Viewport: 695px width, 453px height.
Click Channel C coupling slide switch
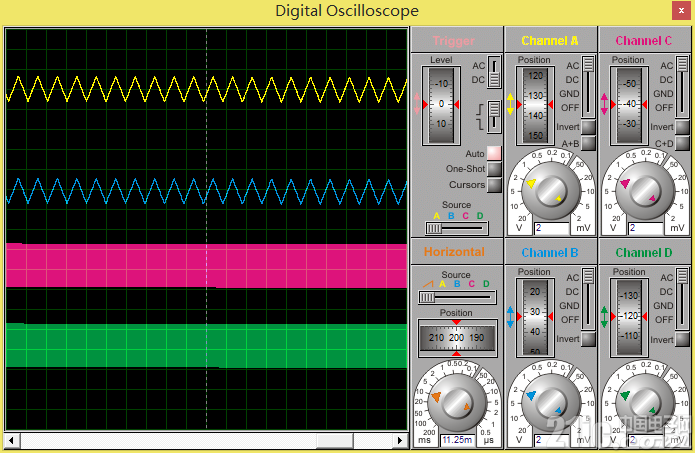tap(682, 86)
